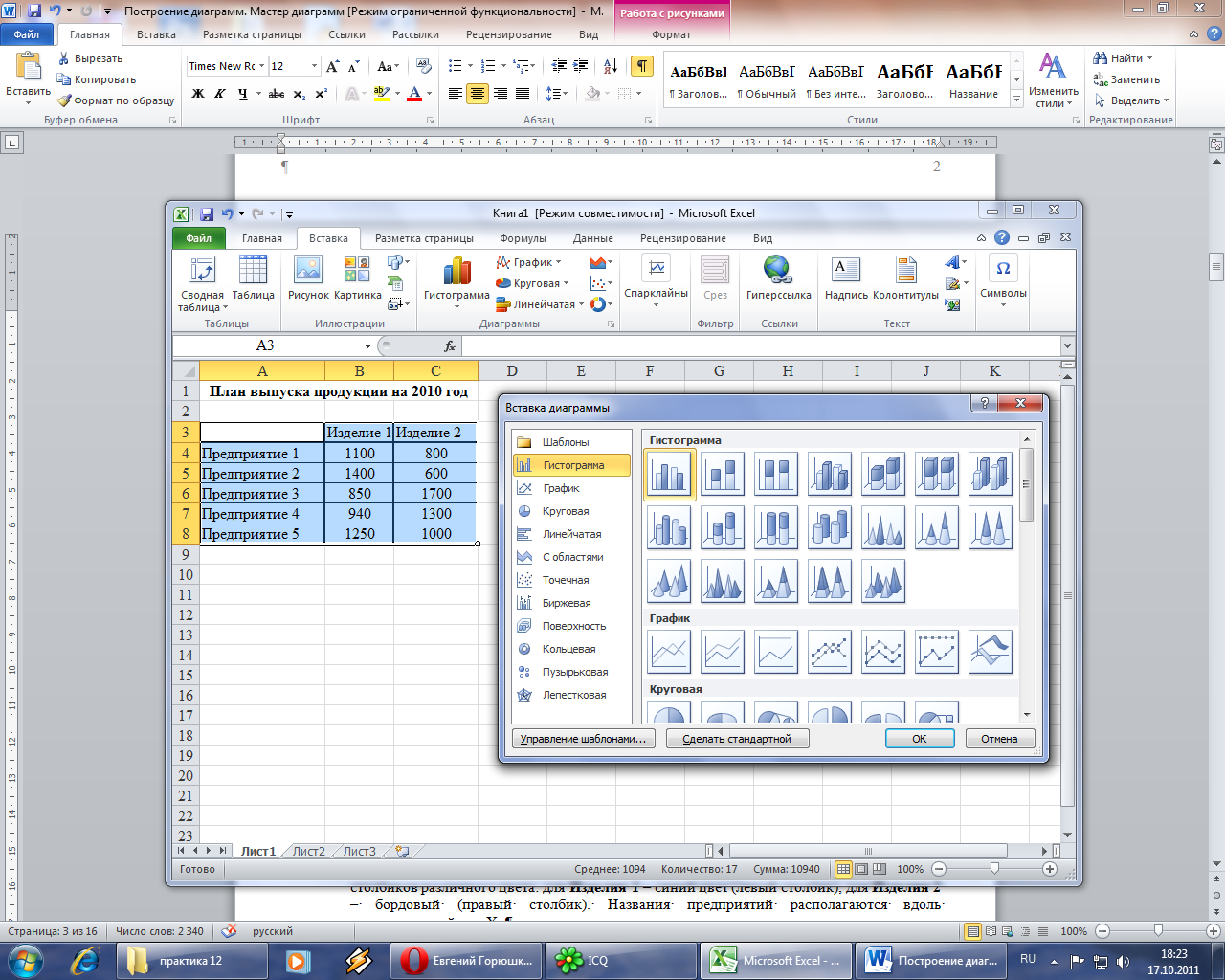Open Шаблоны folder in chart dialog
The width and height of the screenshot is (1225, 980).
coord(572,442)
